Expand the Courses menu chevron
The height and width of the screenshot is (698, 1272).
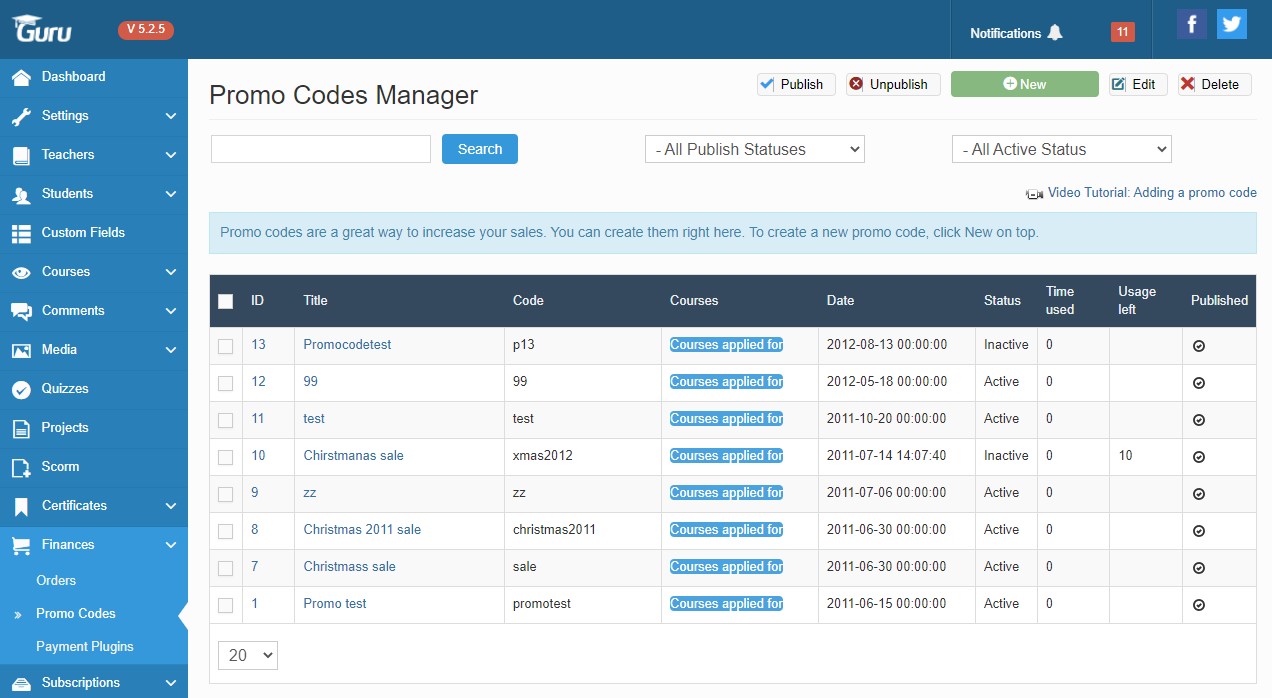click(171, 272)
